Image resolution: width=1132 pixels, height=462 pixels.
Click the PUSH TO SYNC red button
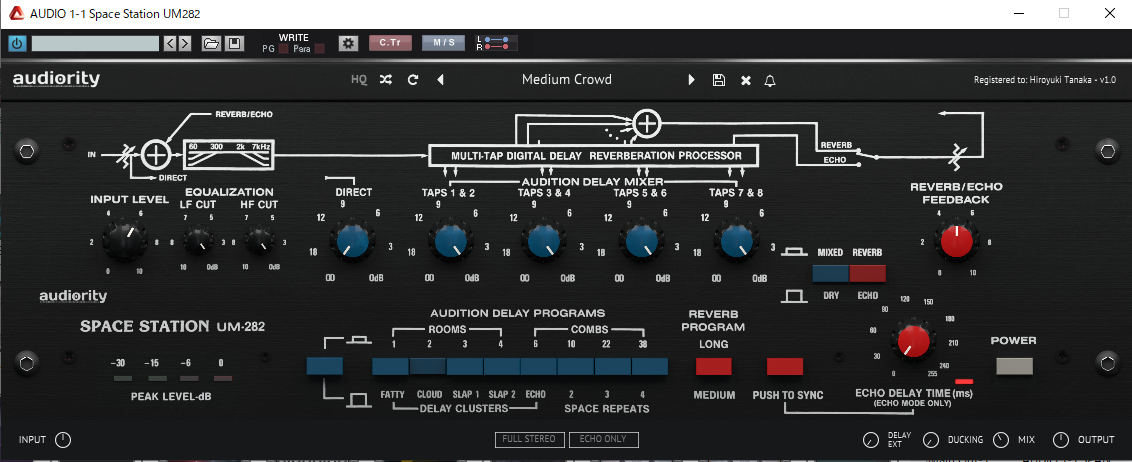[x=785, y=366]
